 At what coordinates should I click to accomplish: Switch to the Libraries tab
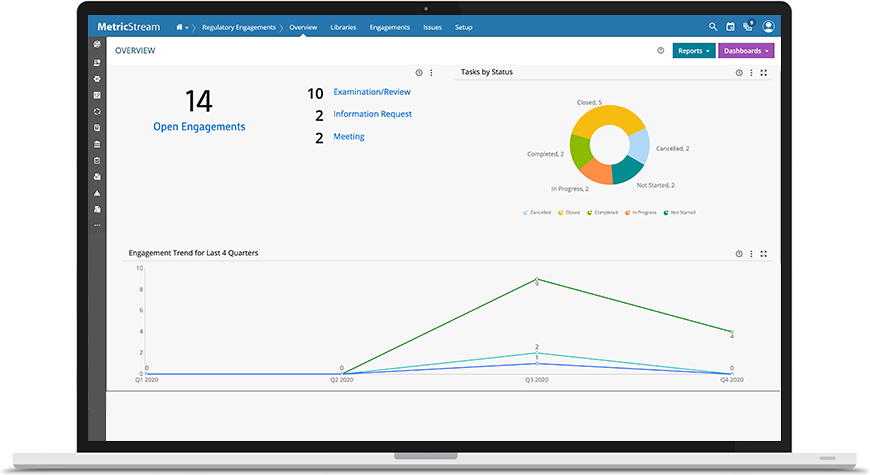pos(343,27)
